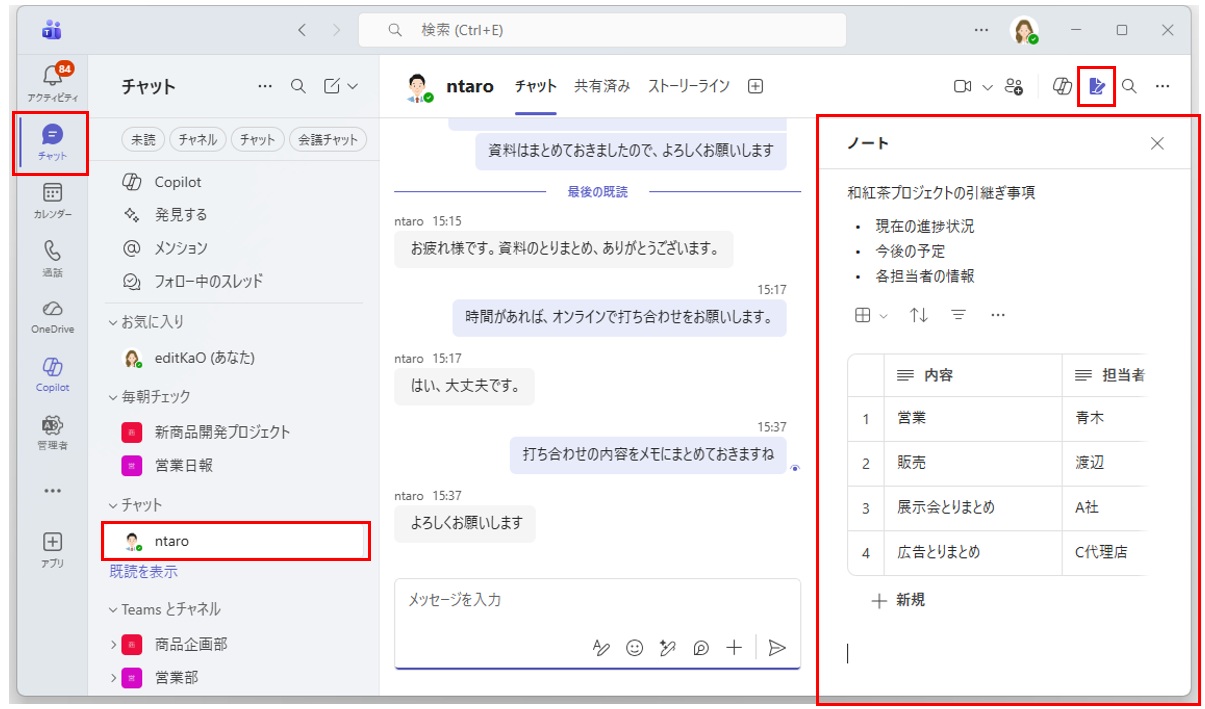1205x709 pixels.
Task: Switch to the 共有済み tab
Action: coord(601,86)
